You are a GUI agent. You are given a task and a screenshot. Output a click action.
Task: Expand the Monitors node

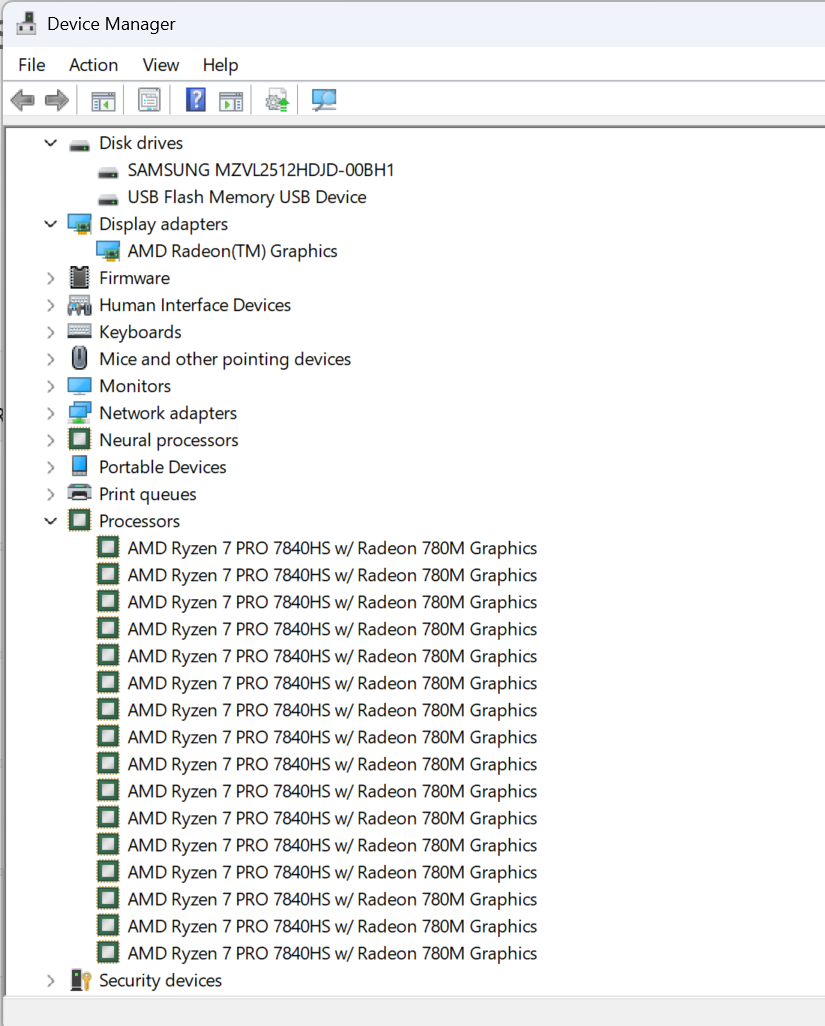coord(50,386)
